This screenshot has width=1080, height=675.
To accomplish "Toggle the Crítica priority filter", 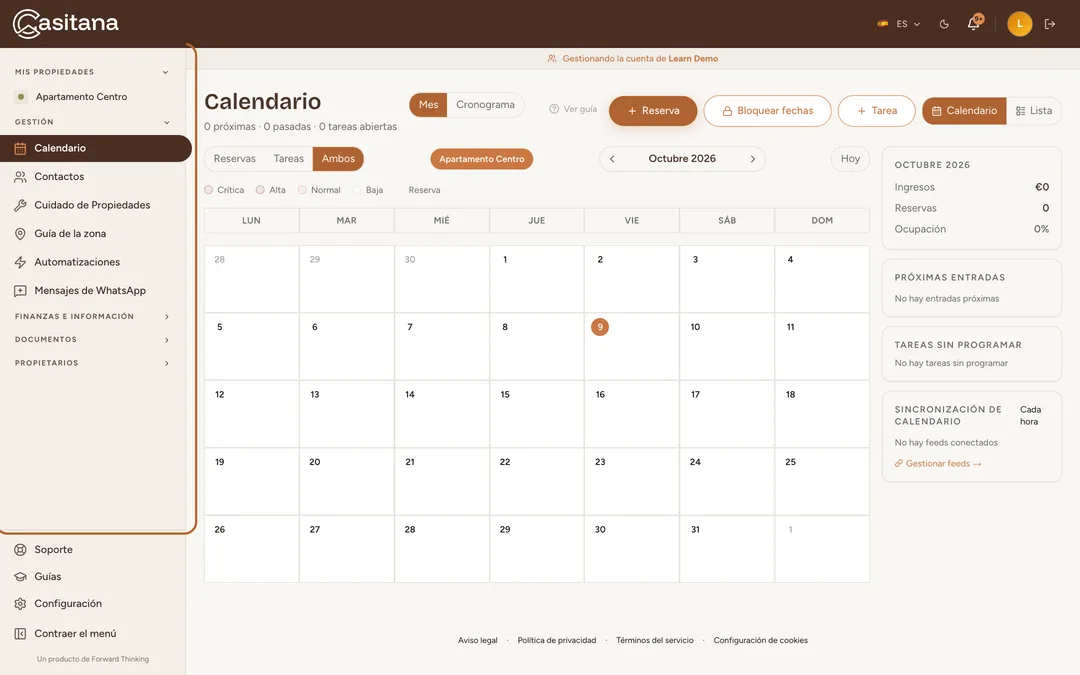I will point(225,190).
